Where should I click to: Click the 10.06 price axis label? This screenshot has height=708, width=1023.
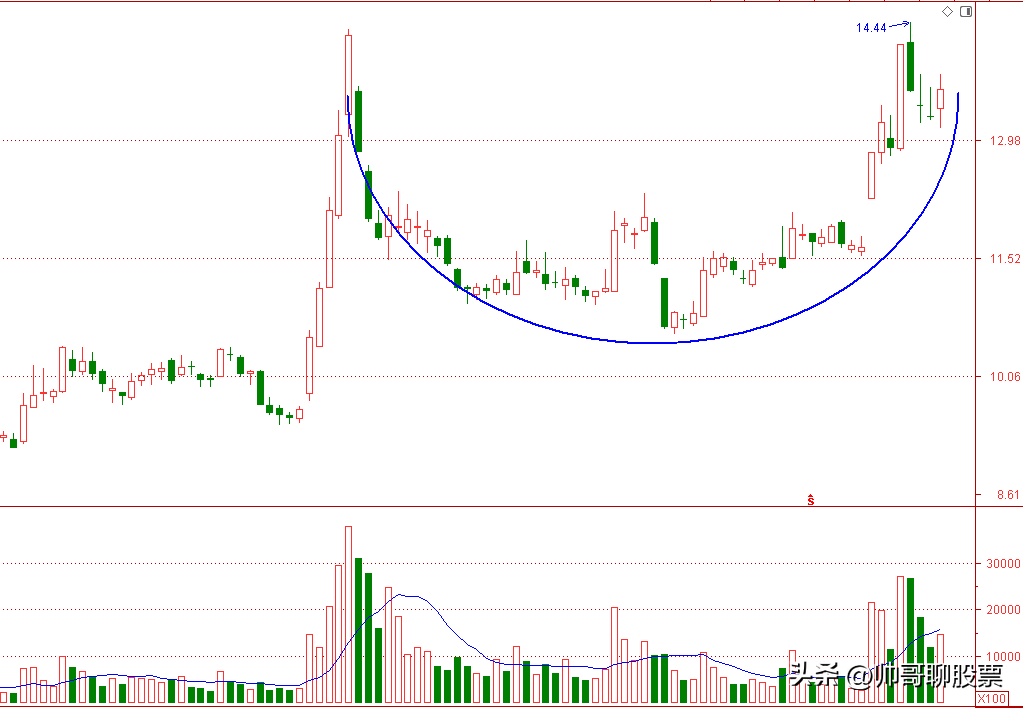(x=1005, y=377)
